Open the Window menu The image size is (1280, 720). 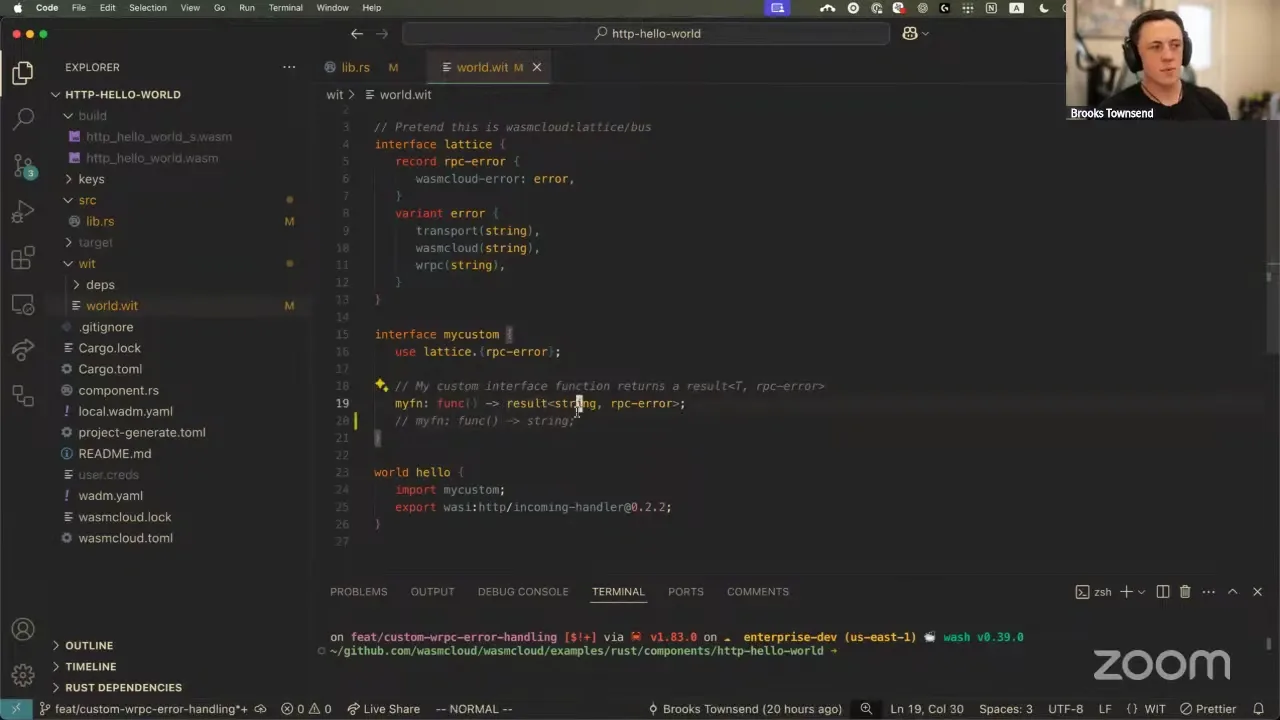tap(332, 8)
